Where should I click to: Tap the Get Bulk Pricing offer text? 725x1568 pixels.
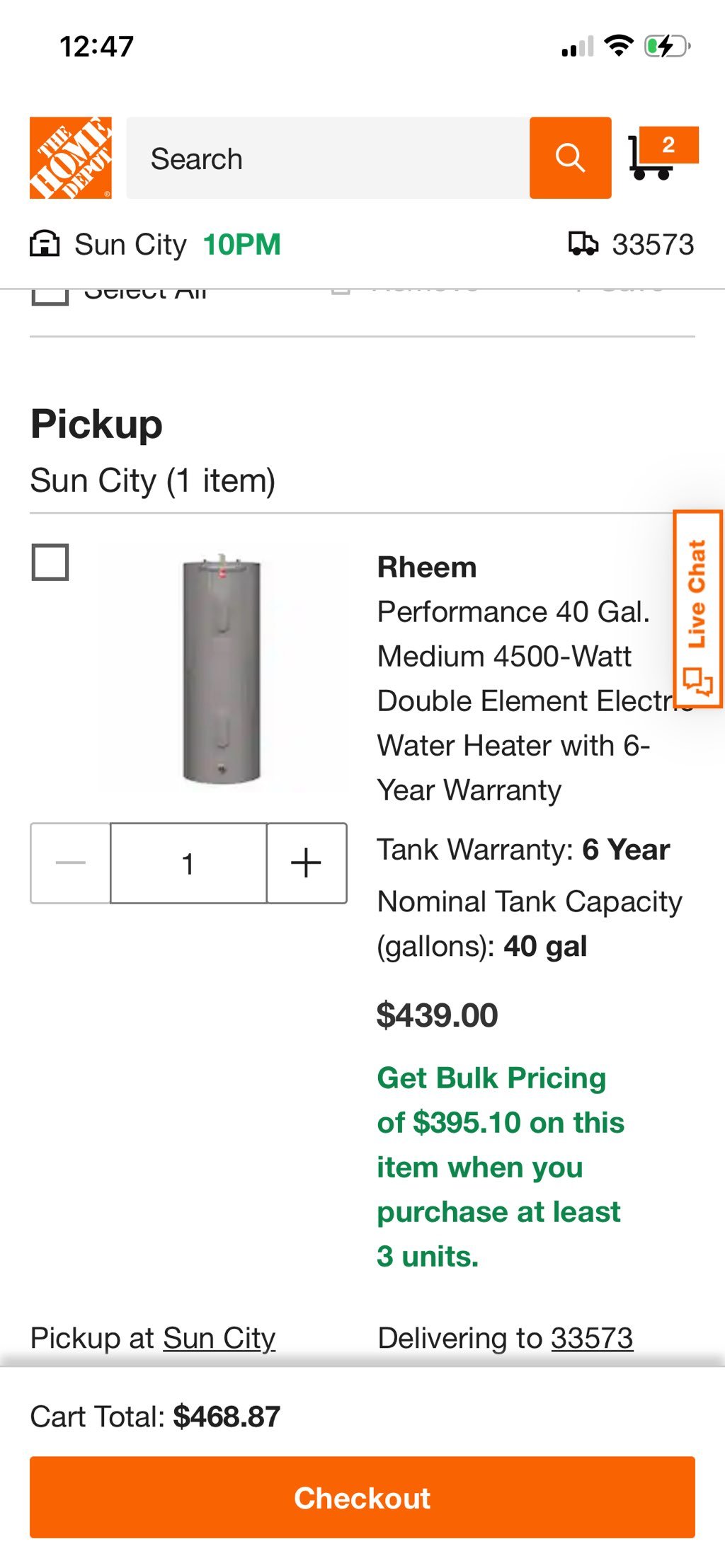[500, 1166]
